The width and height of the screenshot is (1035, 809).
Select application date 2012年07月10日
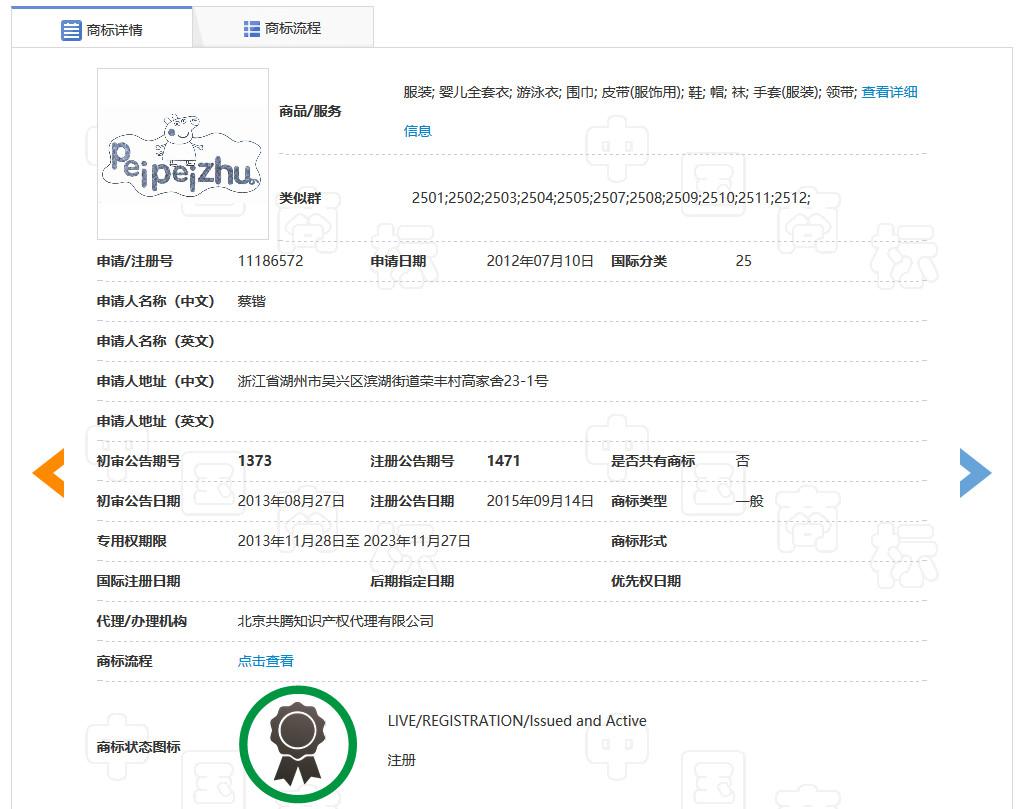point(540,261)
